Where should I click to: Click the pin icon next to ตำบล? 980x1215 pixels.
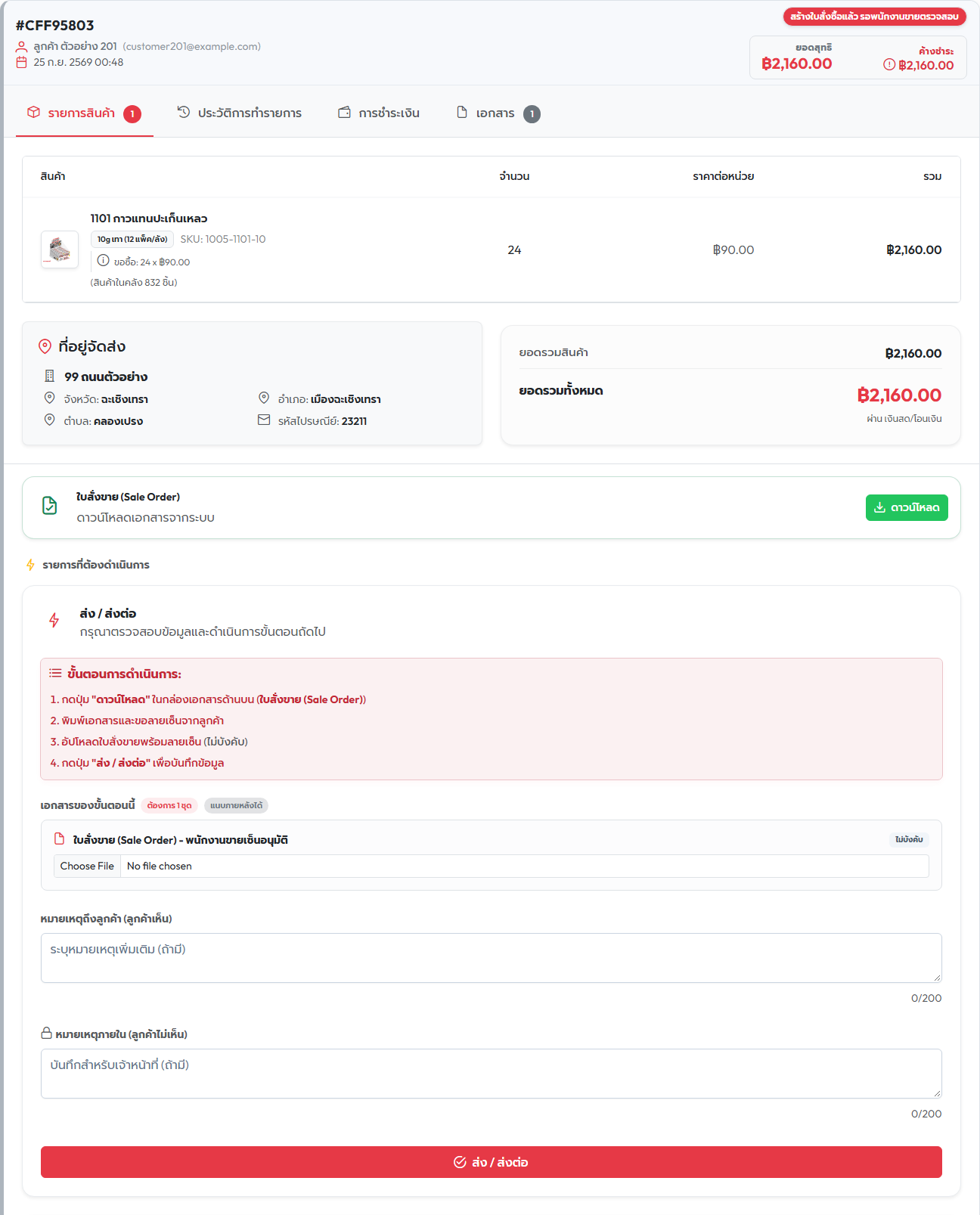50,420
